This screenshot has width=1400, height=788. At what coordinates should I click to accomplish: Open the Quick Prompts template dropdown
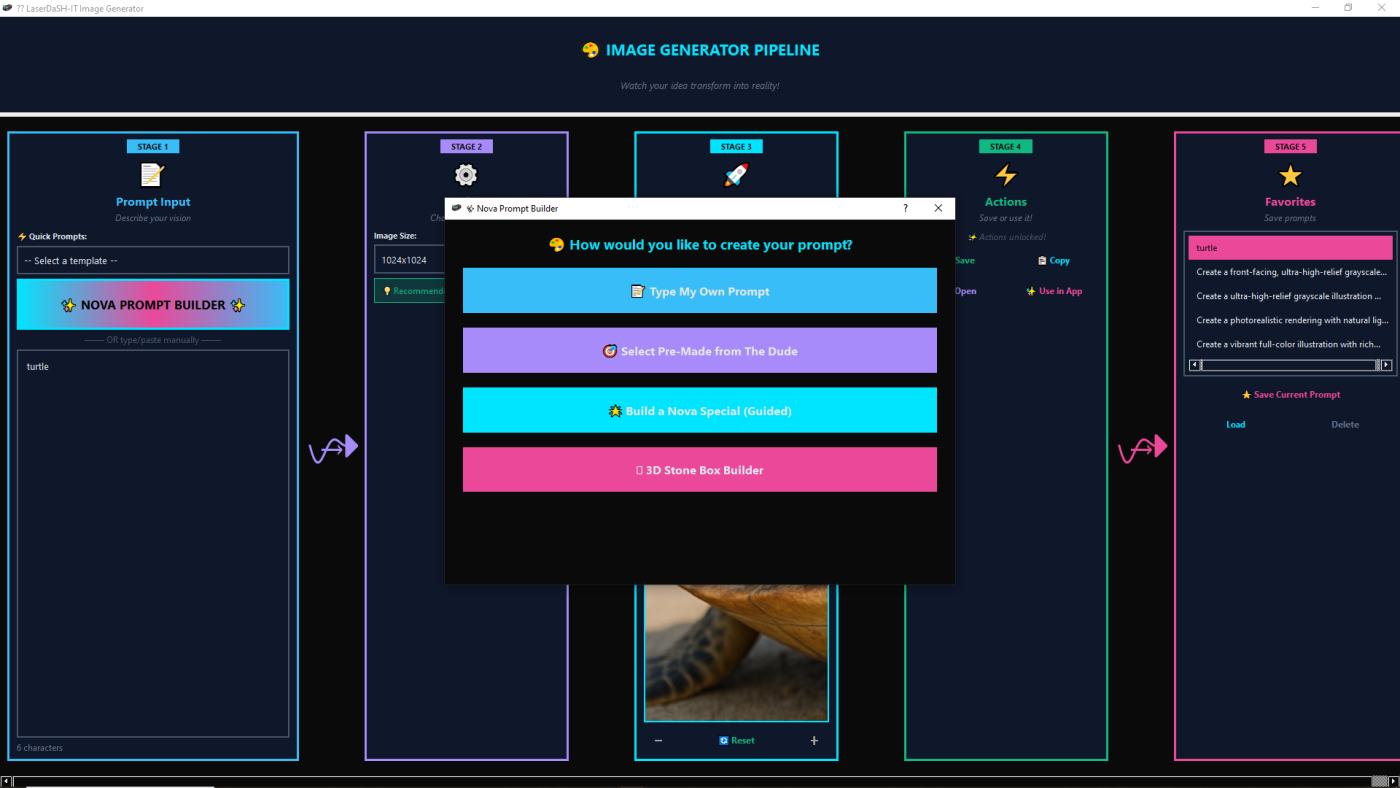tap(153, 261)
